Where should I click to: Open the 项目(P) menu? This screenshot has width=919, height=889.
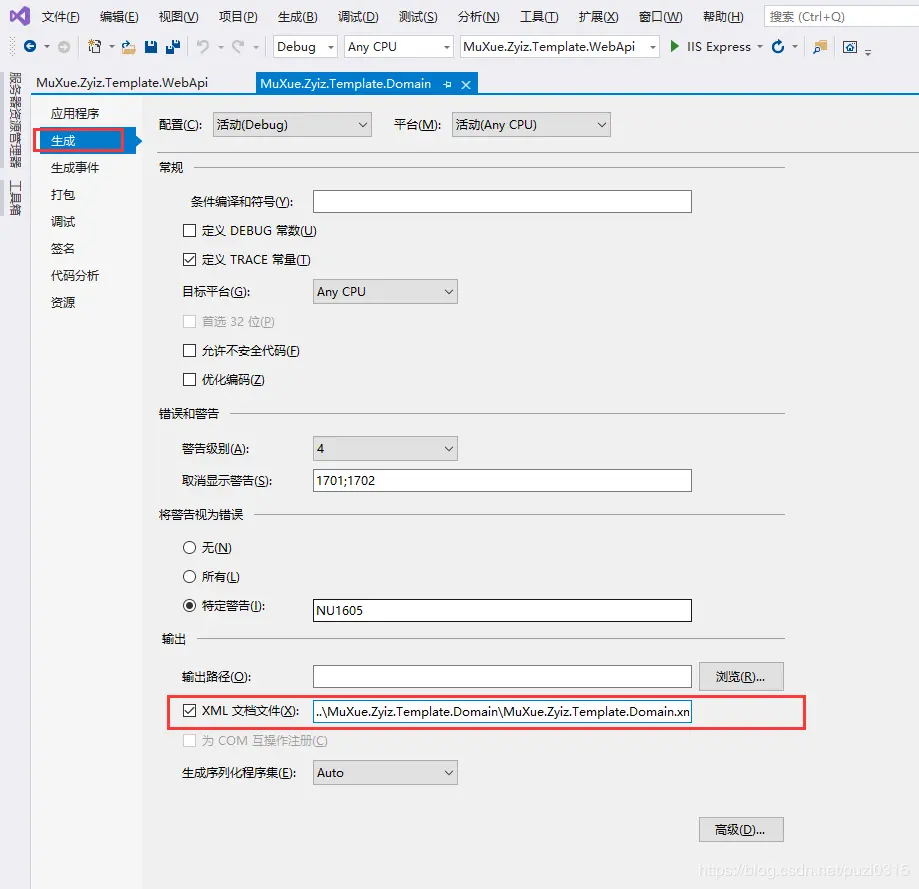238,17
